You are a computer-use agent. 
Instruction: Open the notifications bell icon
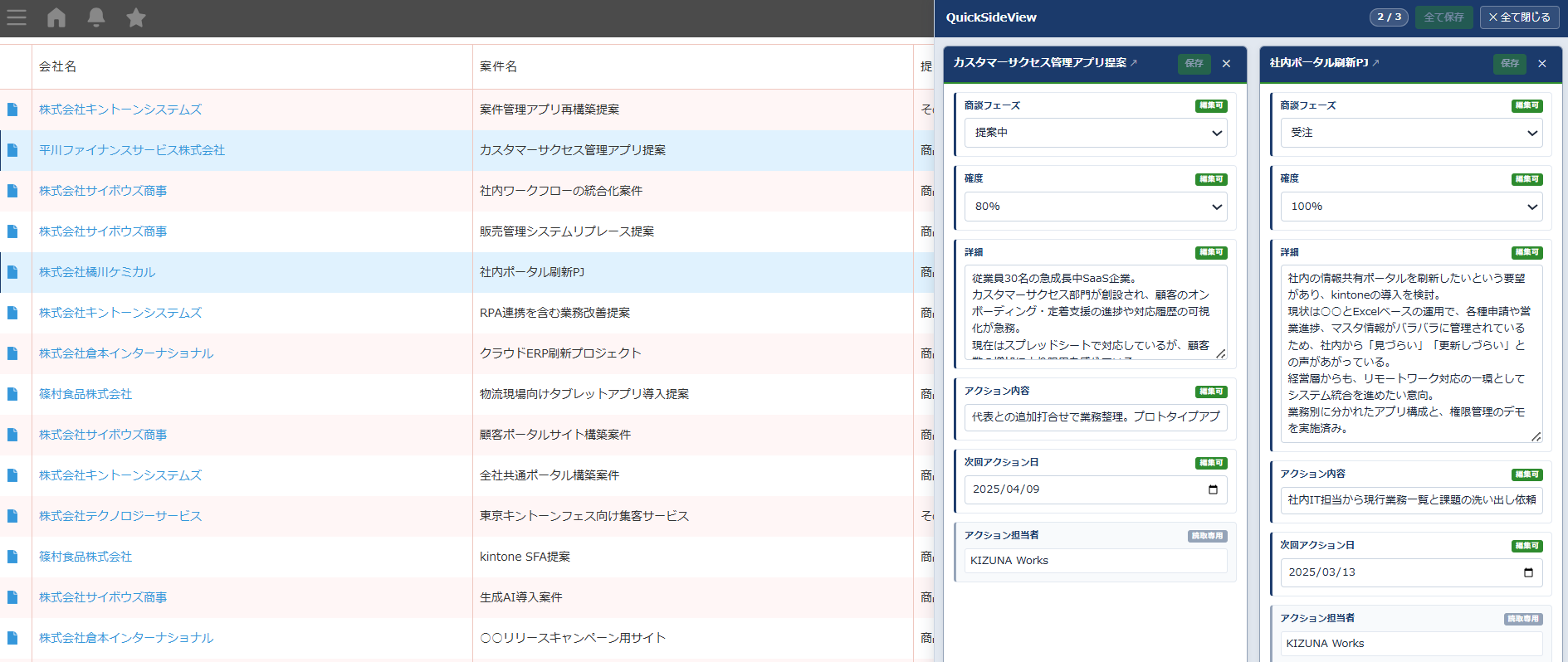click(96, 17)
